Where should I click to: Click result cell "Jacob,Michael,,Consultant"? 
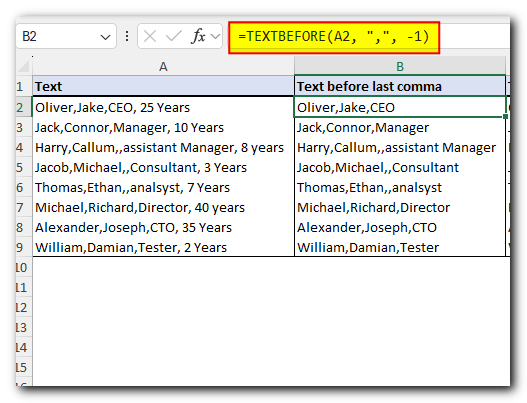pyautogui.click(x=400, y=167)
